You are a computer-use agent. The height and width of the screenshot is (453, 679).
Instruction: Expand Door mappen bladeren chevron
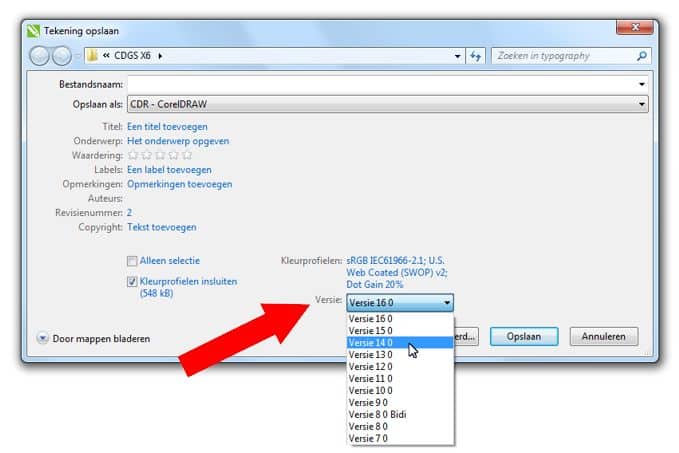click(x=42, y=338)
